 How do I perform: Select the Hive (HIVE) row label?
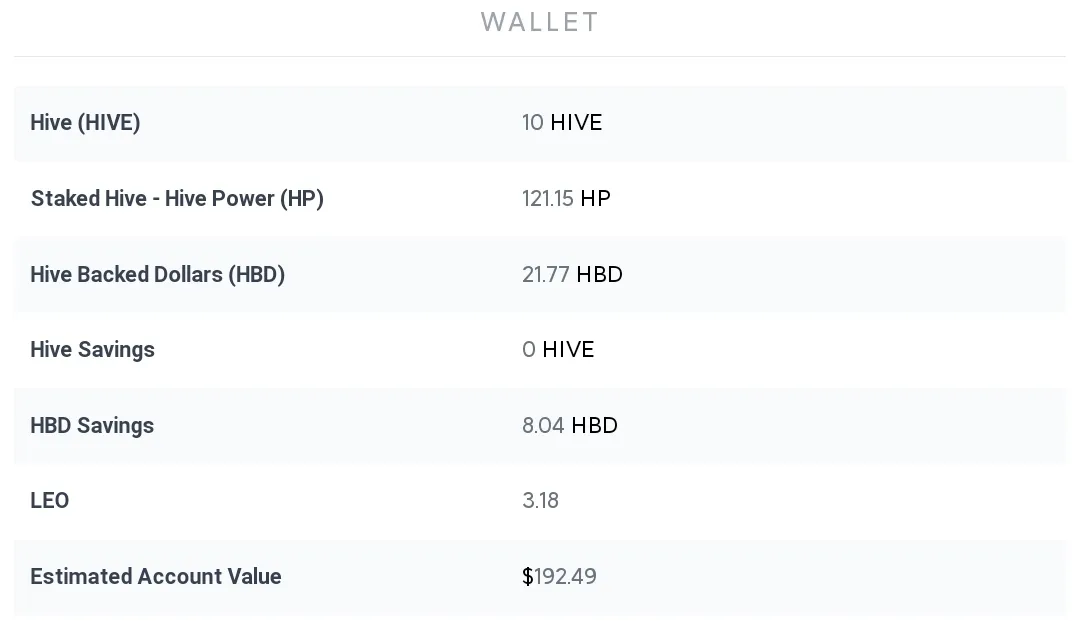pos(85,123)
